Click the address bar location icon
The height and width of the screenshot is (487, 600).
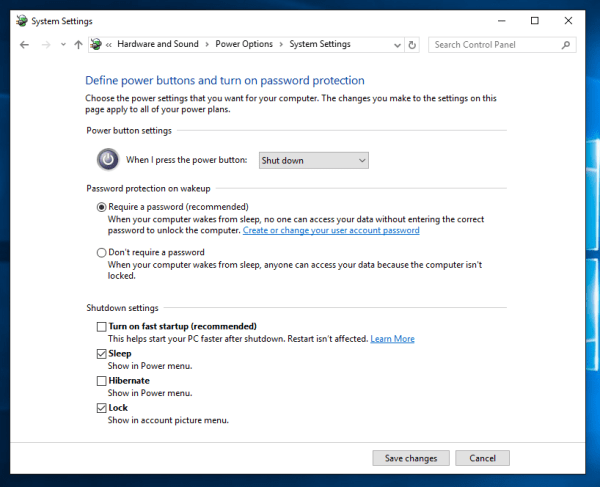tap(97, 45)
